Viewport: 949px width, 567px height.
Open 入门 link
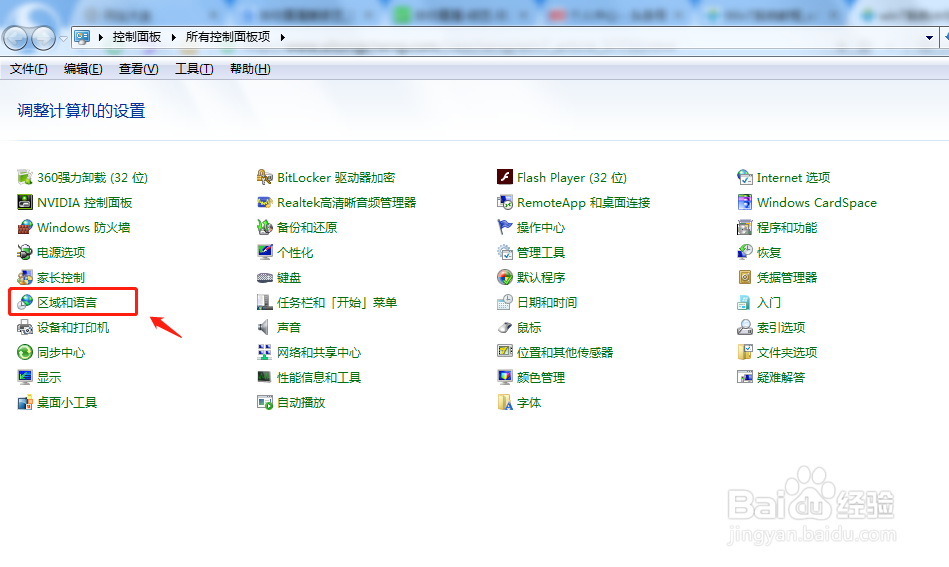tap(769, 303)
